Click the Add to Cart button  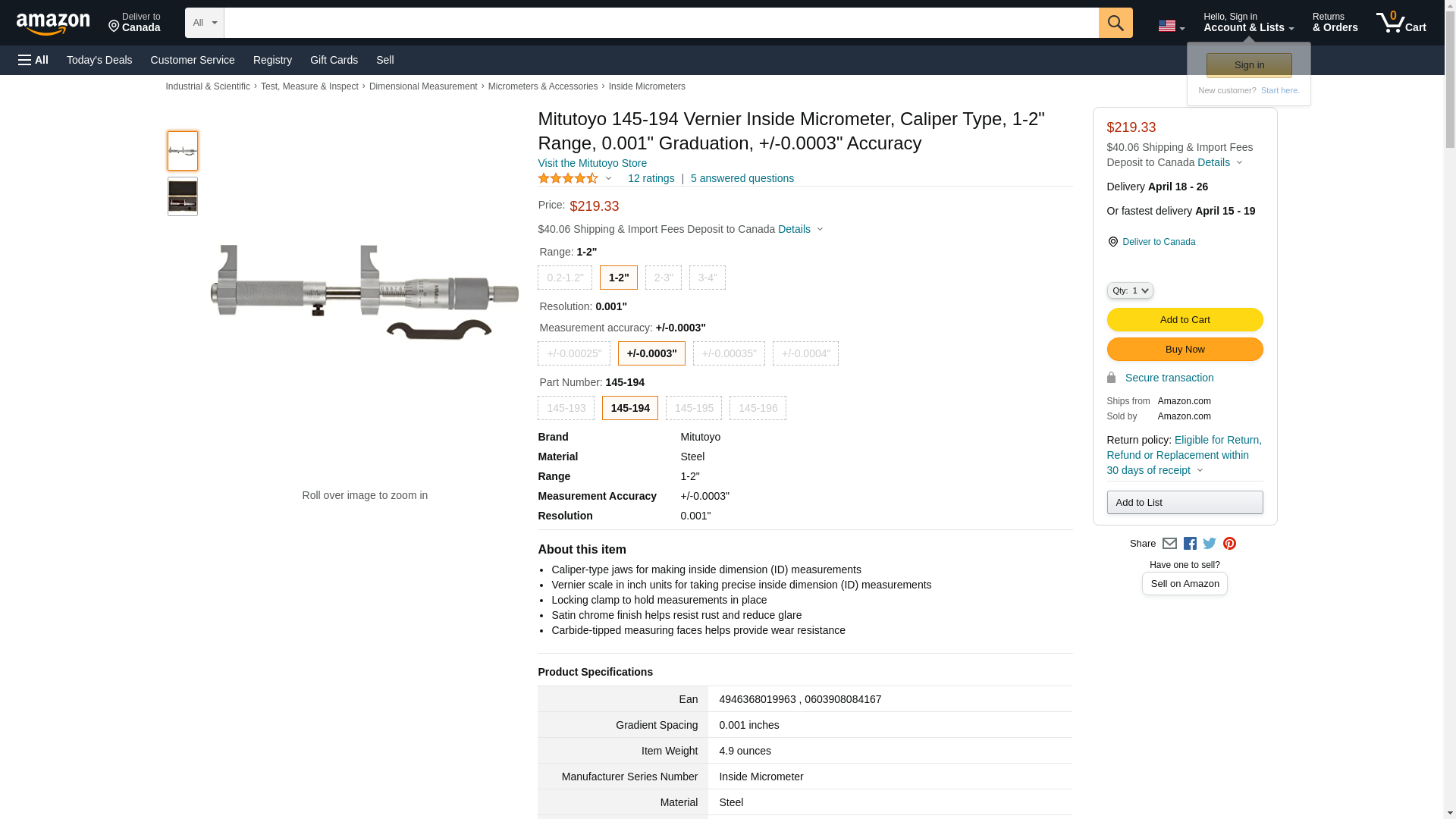(1185, 320)
